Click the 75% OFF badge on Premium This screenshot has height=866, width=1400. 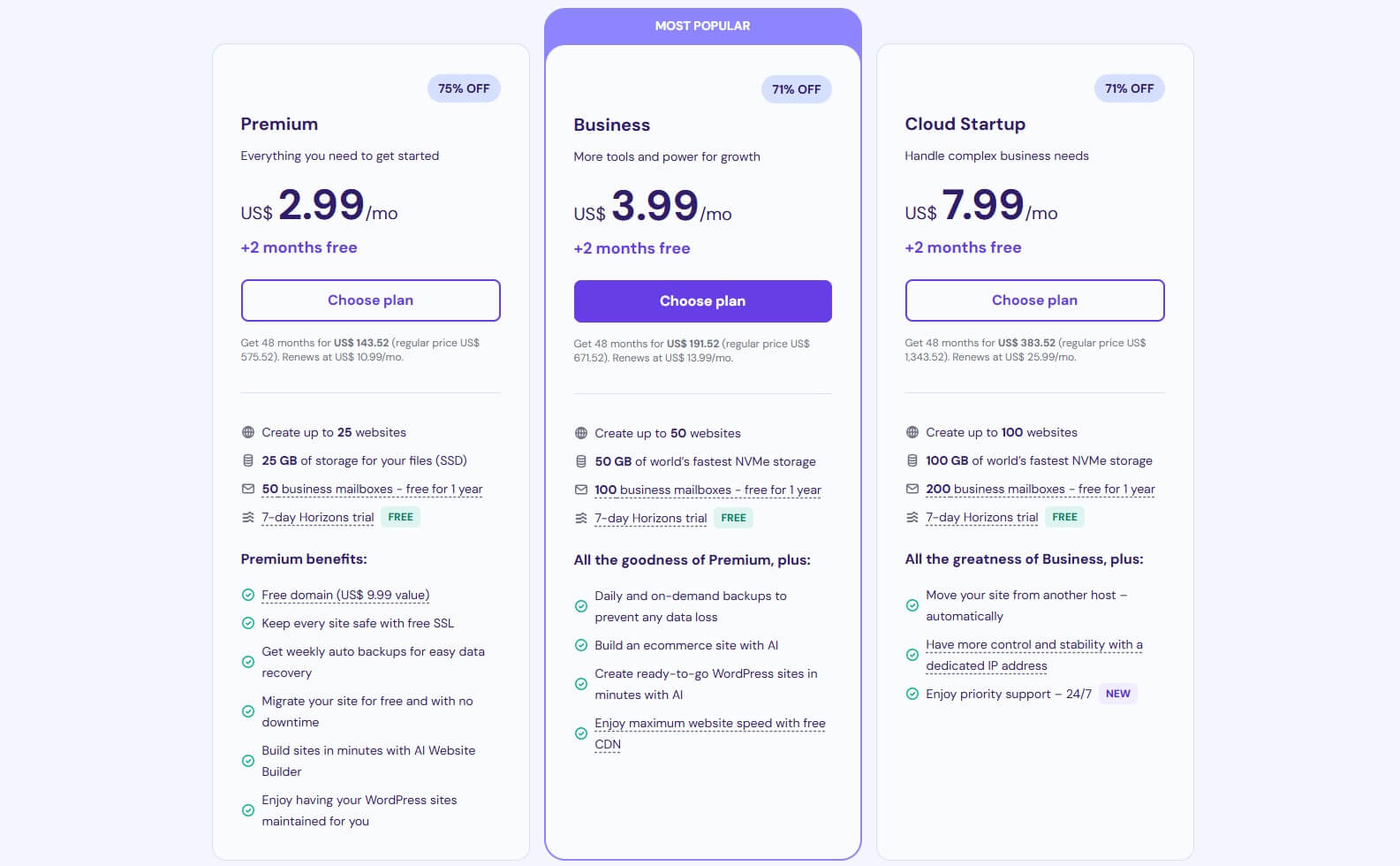pyautogui.click(x=464, y=88)
